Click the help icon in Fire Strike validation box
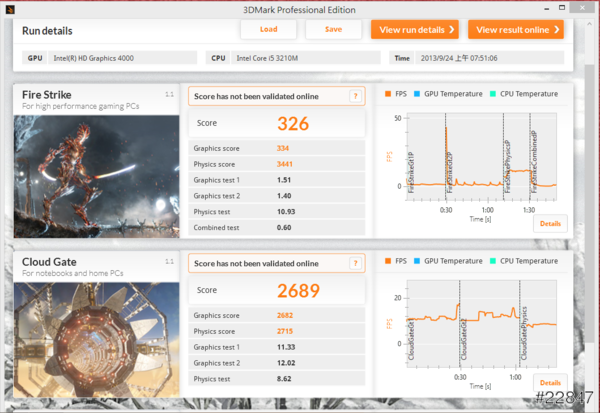Image resolution: width=600 pixels, height=413 pixels. click(x=354, y=96)
